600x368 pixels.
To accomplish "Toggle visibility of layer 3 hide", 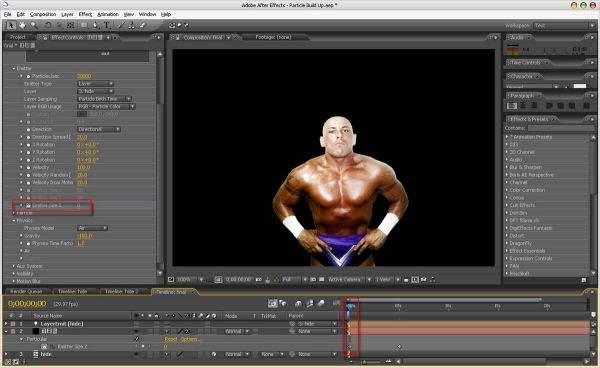I will 136,354.
